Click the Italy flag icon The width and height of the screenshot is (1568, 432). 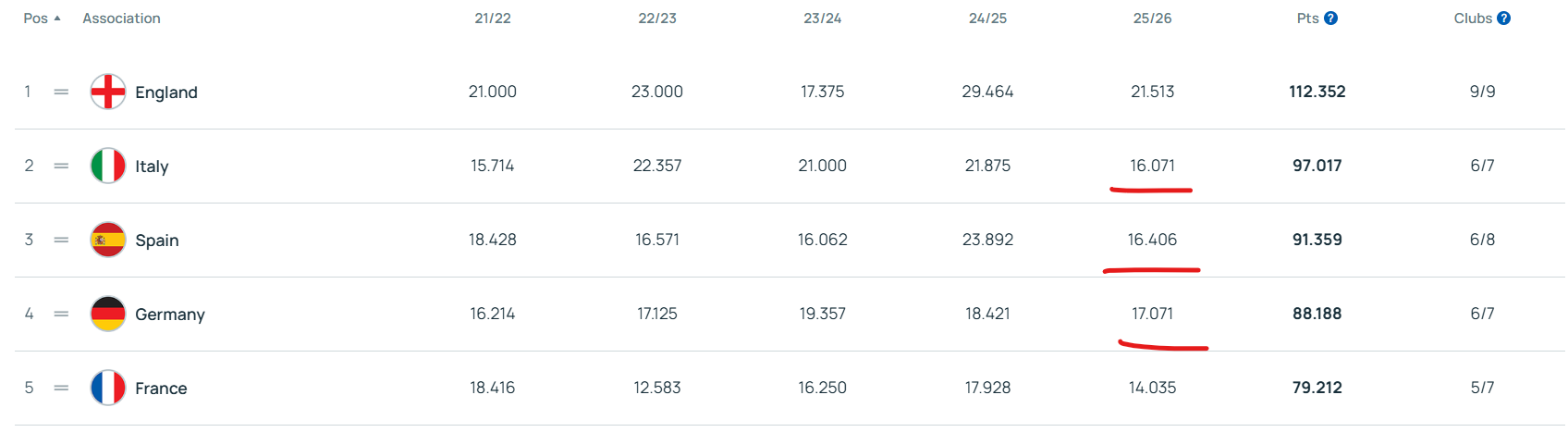coord(108,166)
